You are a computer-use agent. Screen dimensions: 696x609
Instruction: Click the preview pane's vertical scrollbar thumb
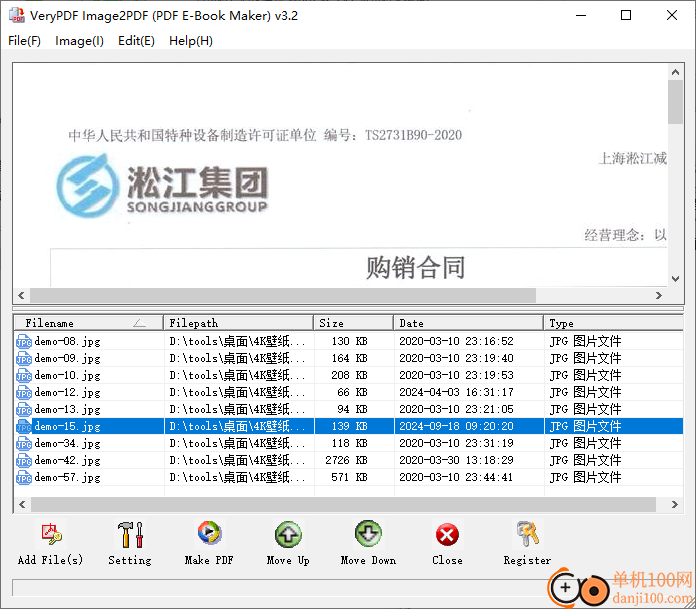676,102
